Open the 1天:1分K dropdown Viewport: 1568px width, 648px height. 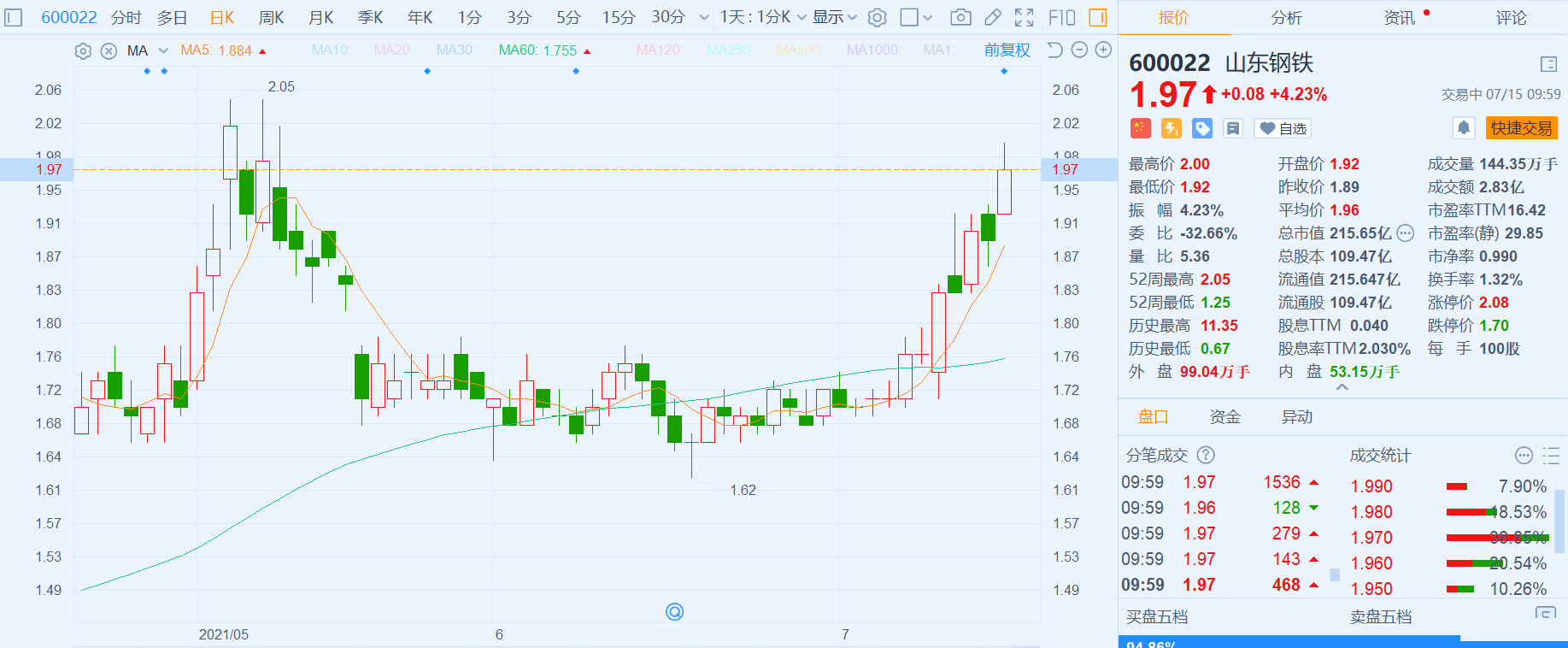coord(762,17)
